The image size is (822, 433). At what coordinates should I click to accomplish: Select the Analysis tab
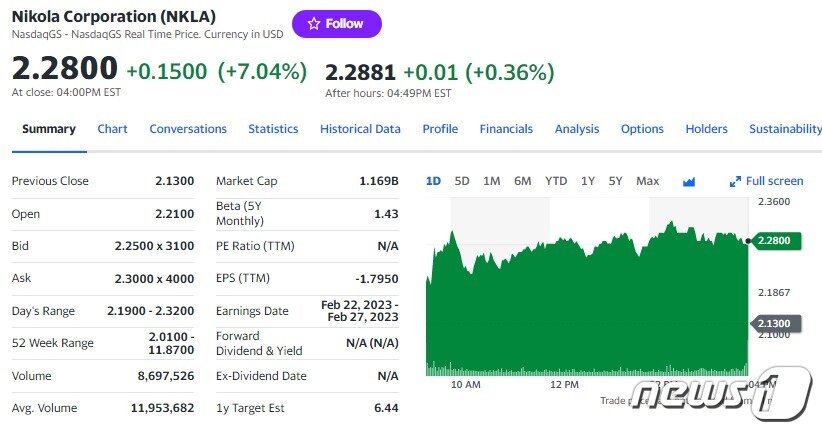tap(577, 129)
